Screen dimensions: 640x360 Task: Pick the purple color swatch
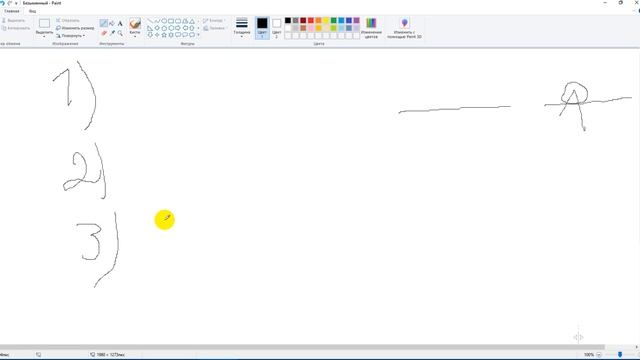pos(356,20)
